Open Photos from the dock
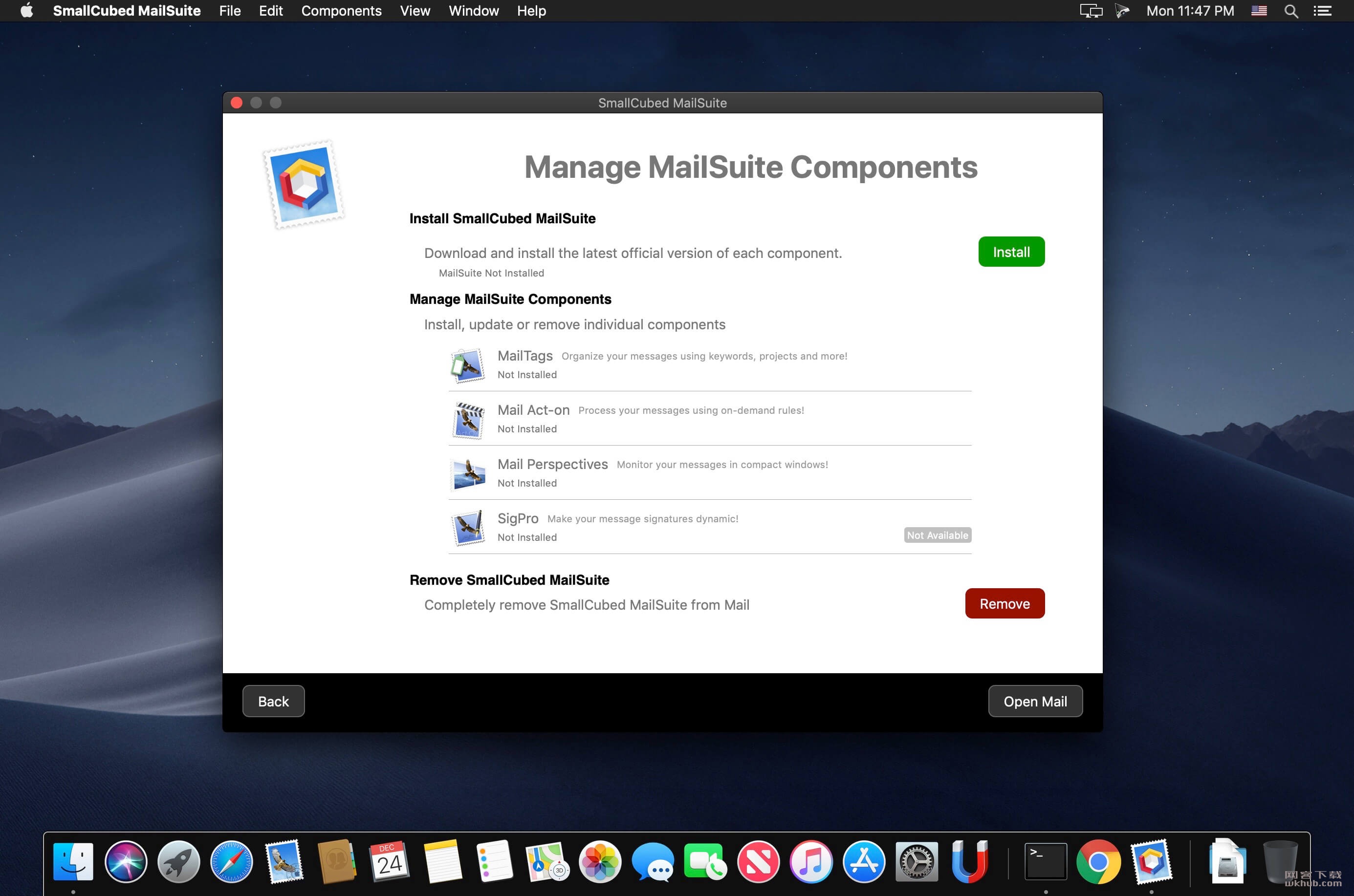The image size is (1354, 896). tap(600, 861)
